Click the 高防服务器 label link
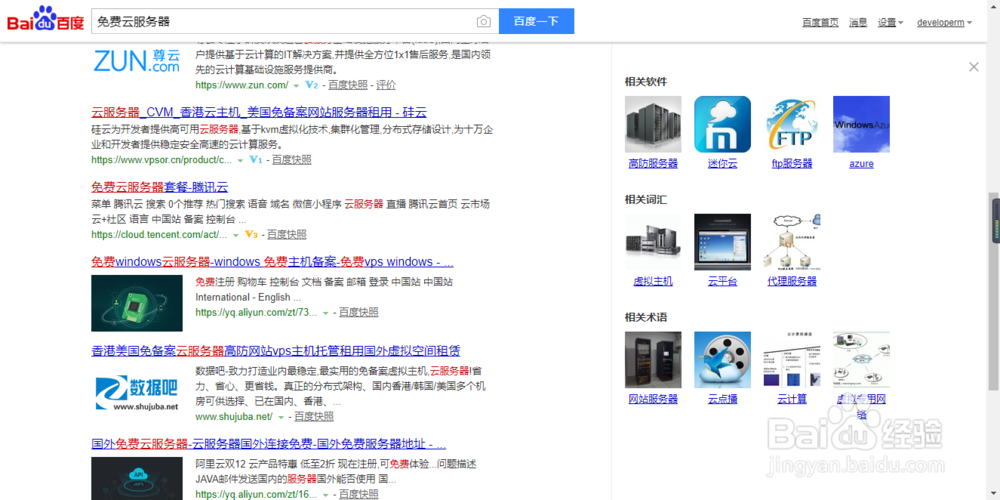The height and width of the screenshot is (500, 1000). (x=653, y=164)
